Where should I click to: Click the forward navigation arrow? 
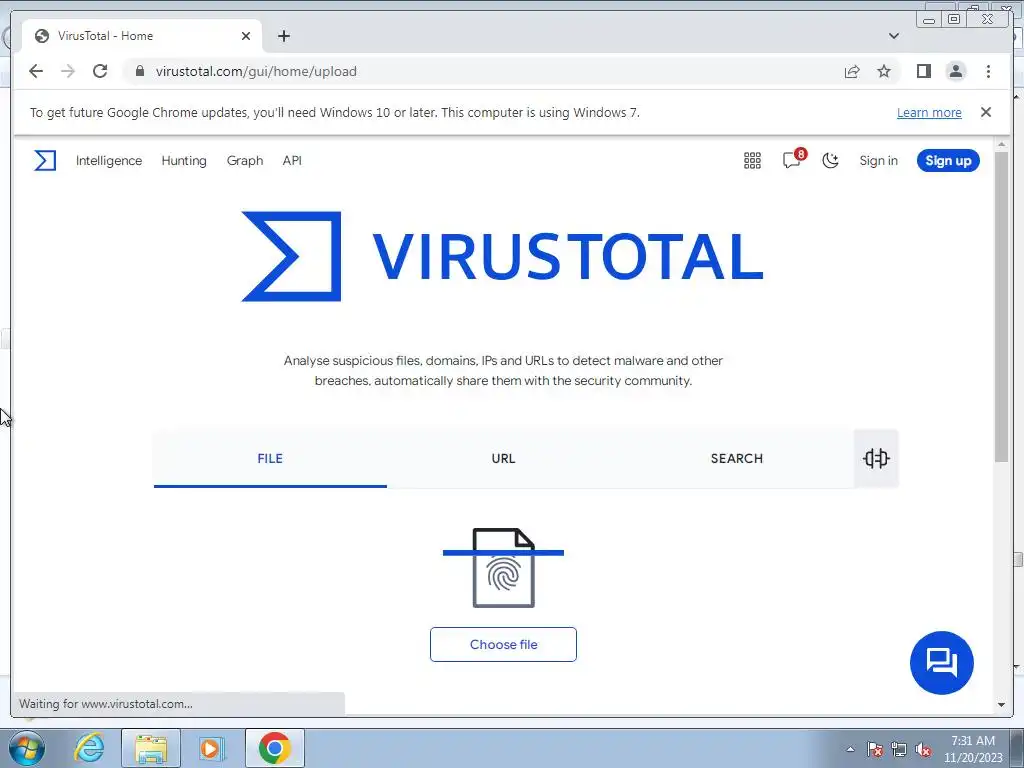click(68, 71)
